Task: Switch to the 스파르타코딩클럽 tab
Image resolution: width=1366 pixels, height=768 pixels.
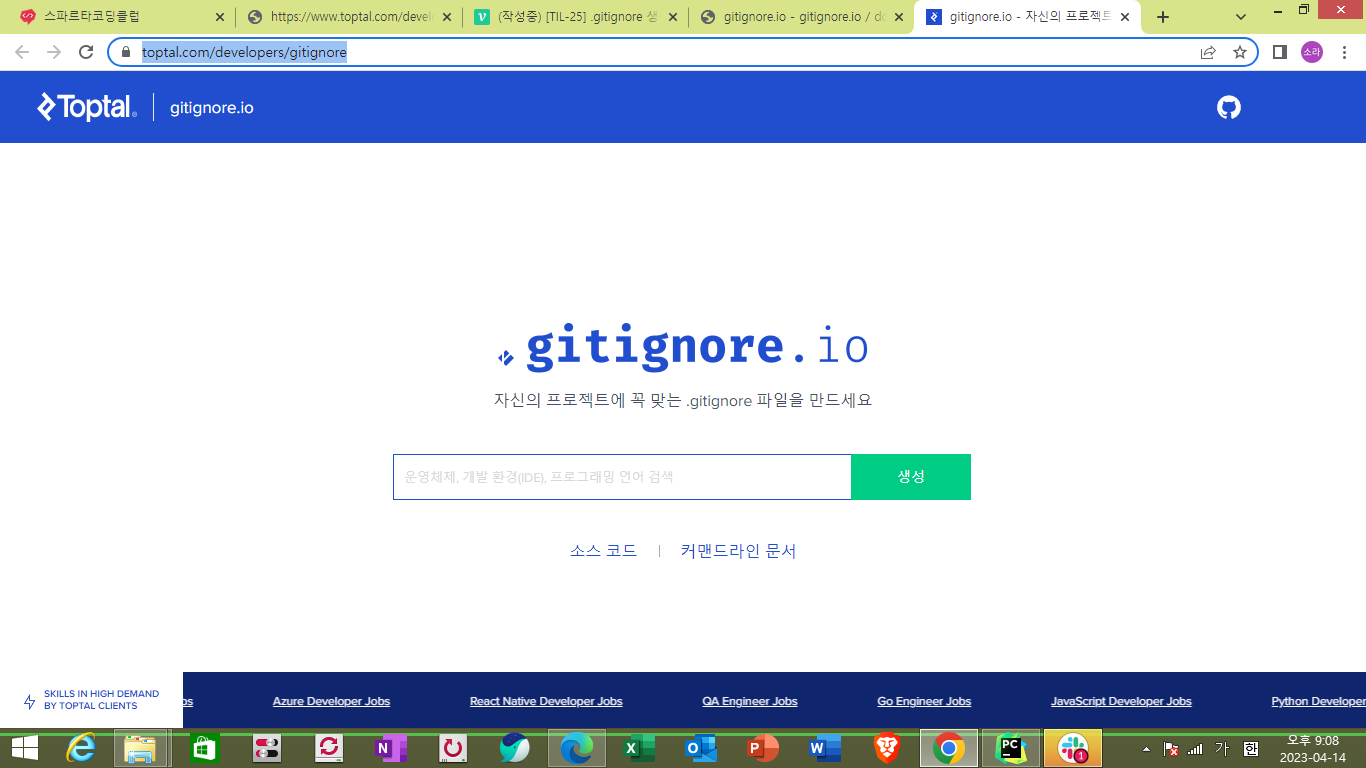Action: (110, 17)
